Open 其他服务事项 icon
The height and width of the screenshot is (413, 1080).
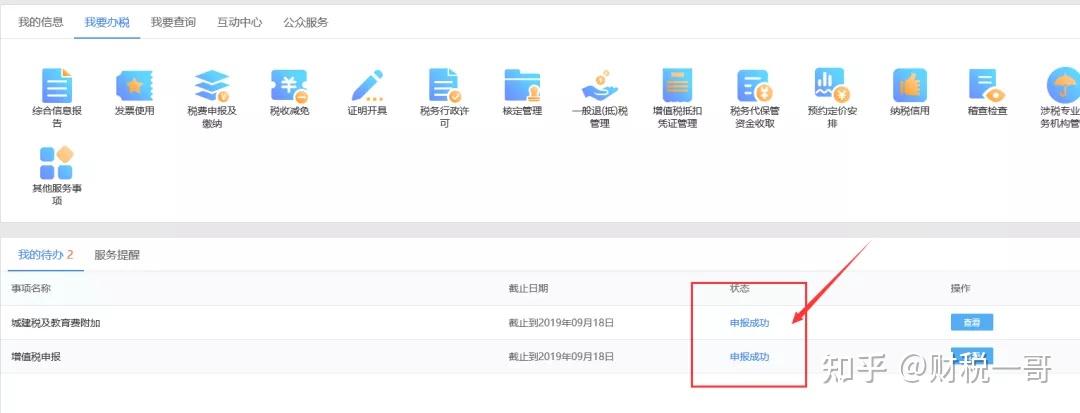(56, 163)
